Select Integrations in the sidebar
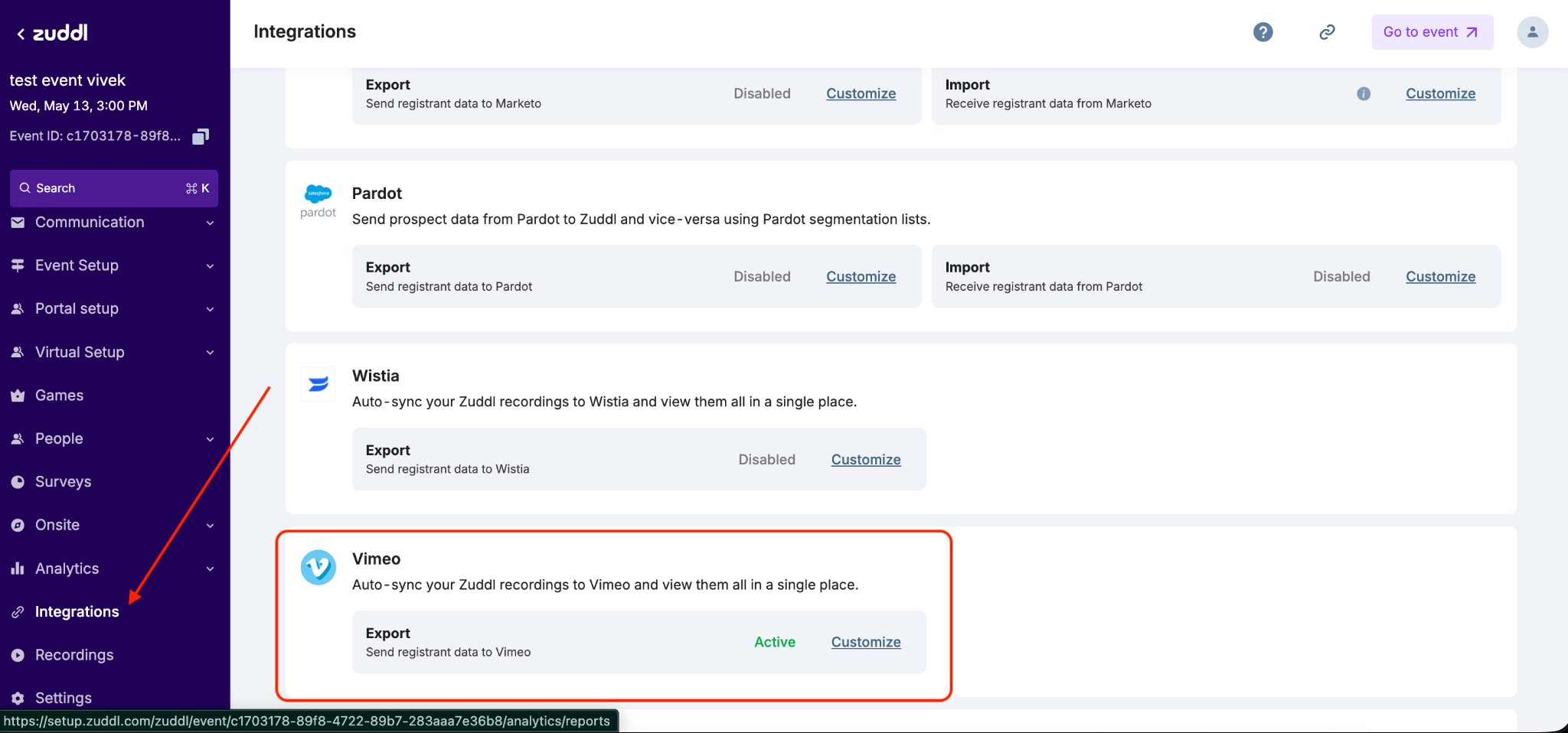The height and width of the screenshot is (733, 1568). tap(77, 612)
